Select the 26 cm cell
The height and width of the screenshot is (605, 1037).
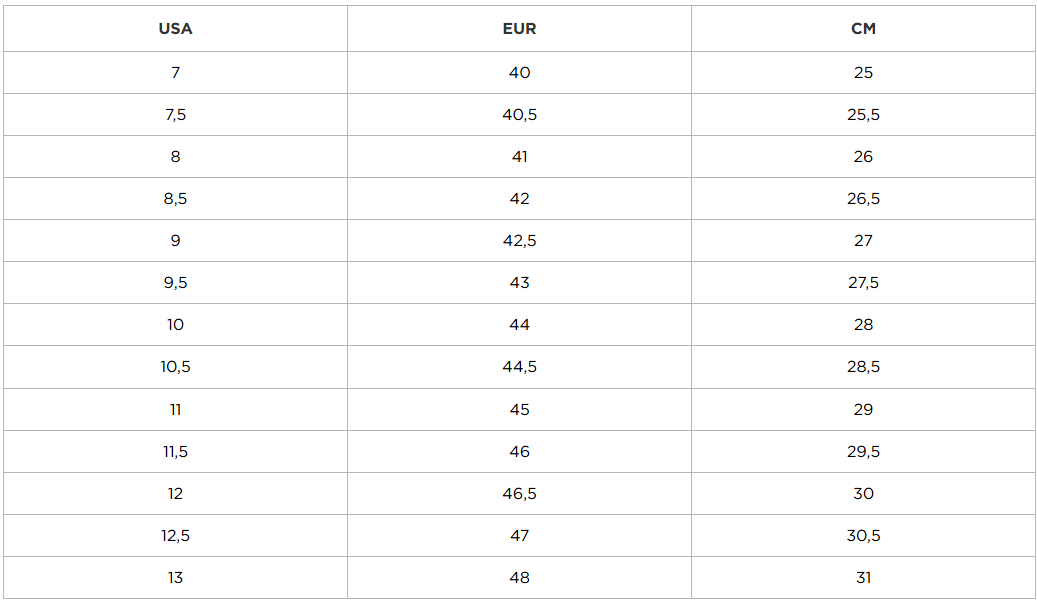coord(863,157)
